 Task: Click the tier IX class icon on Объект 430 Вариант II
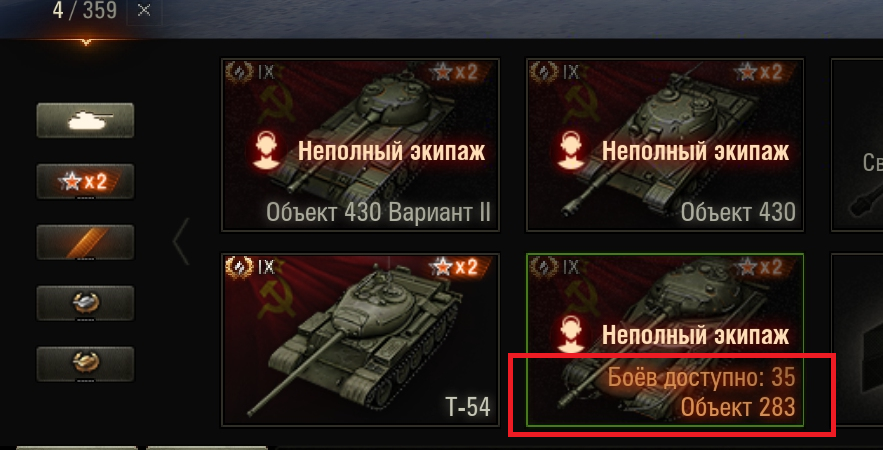(250, 73)
